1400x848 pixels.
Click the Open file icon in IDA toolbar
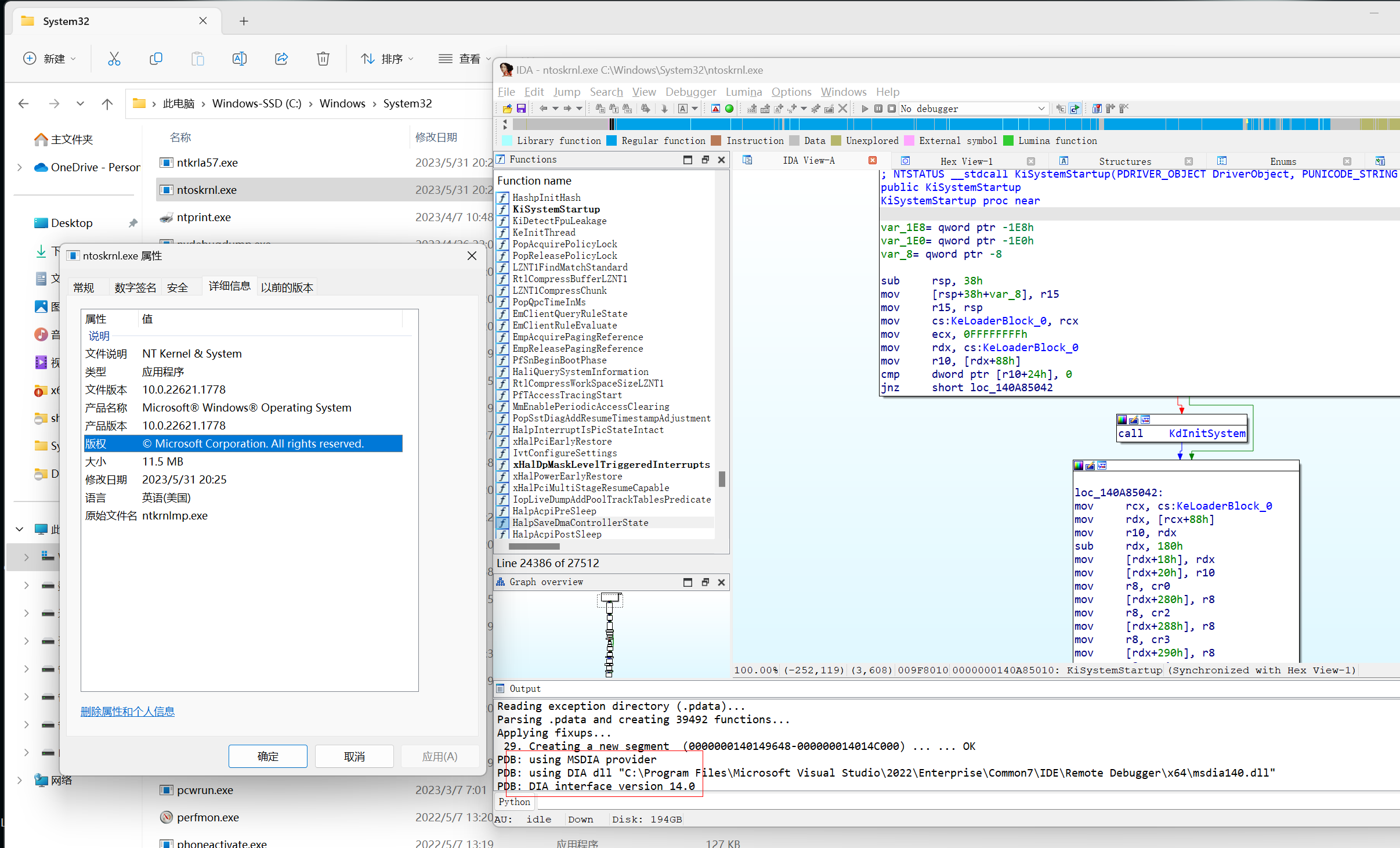[508, 109]
